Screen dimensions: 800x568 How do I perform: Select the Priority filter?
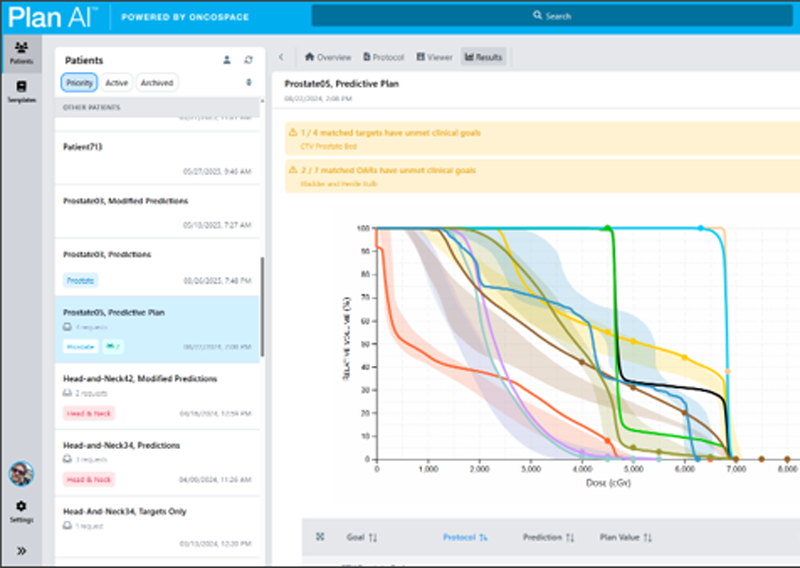[x=79, y=83]
